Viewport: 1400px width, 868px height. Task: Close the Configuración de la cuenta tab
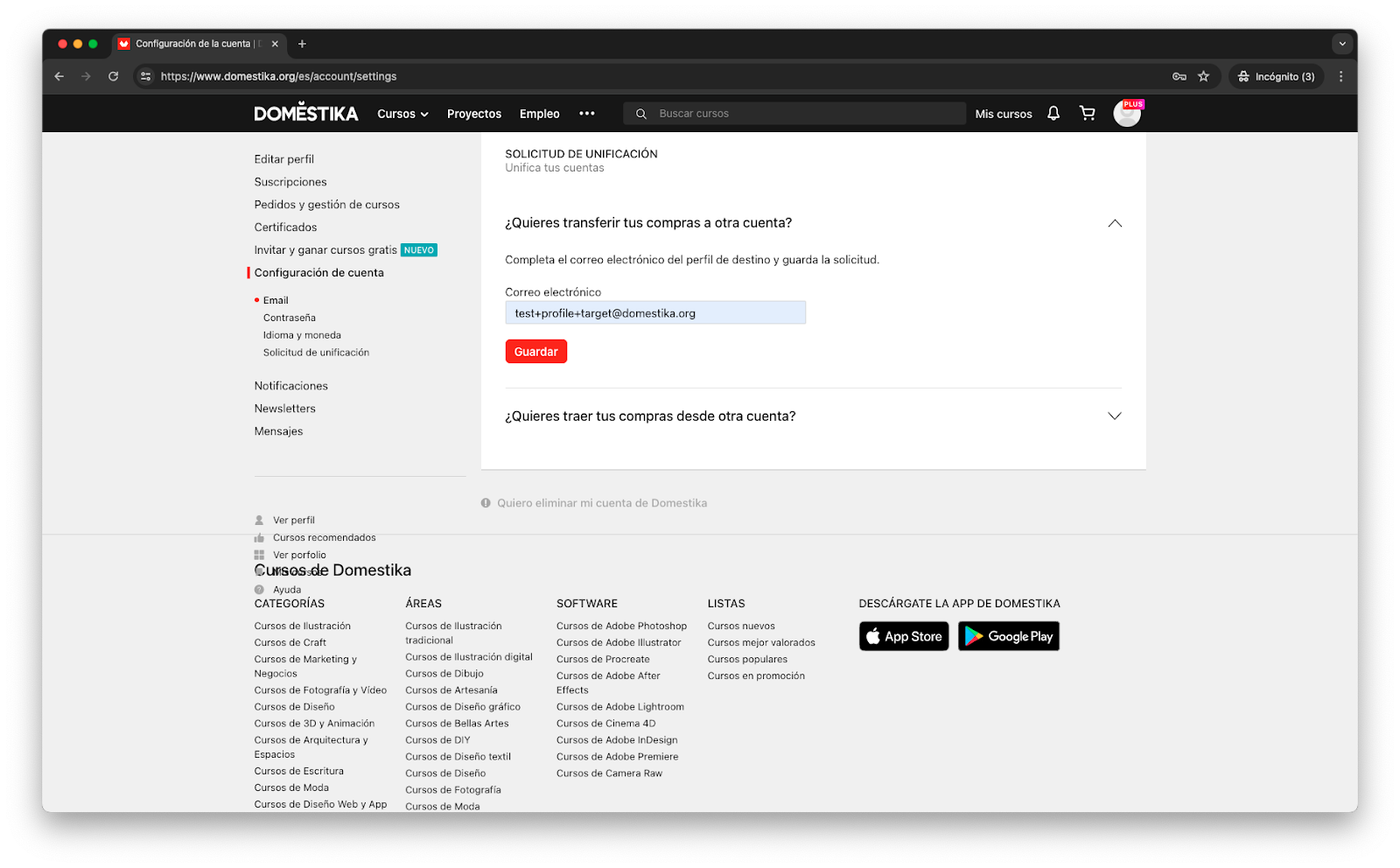[x=275, y=44]
